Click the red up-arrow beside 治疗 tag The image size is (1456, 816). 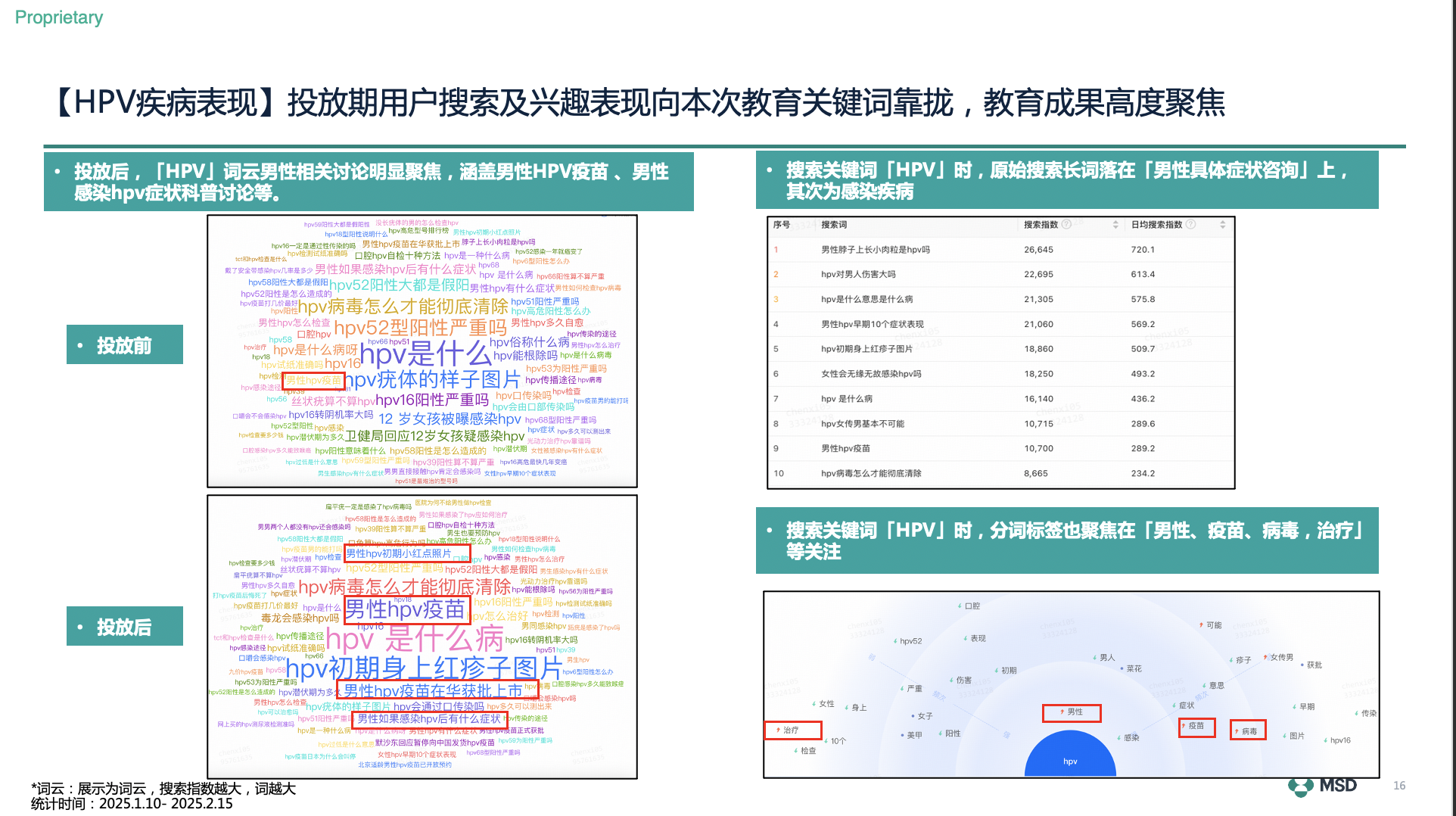pos(778,730)
